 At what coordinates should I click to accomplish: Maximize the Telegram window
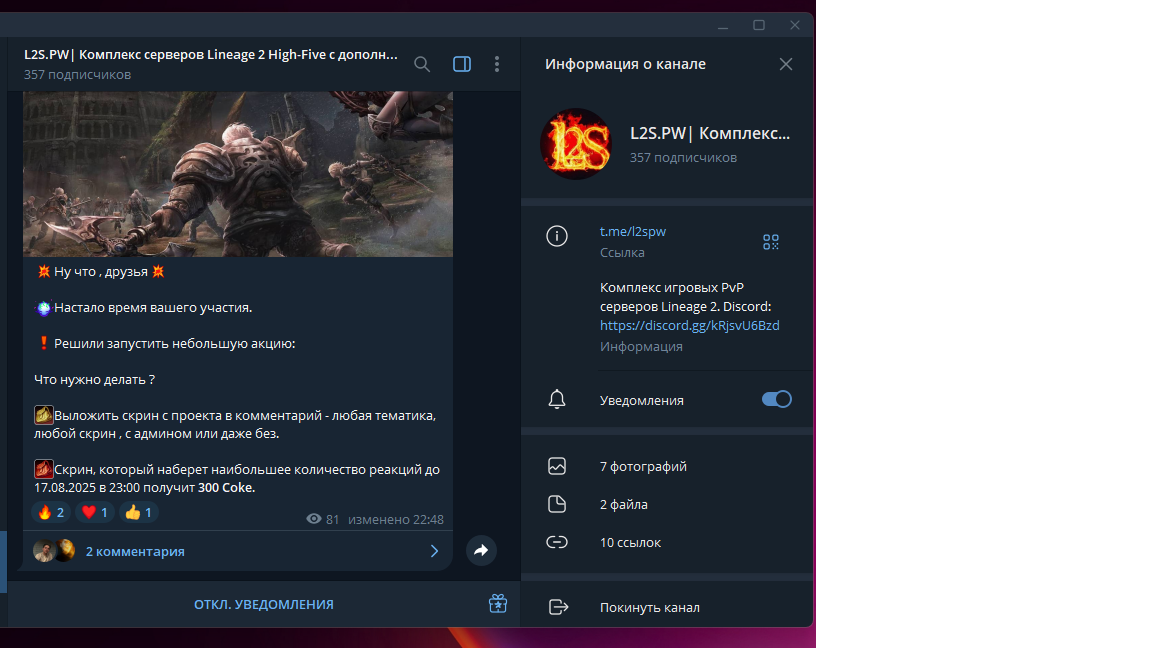coord(759,25)
